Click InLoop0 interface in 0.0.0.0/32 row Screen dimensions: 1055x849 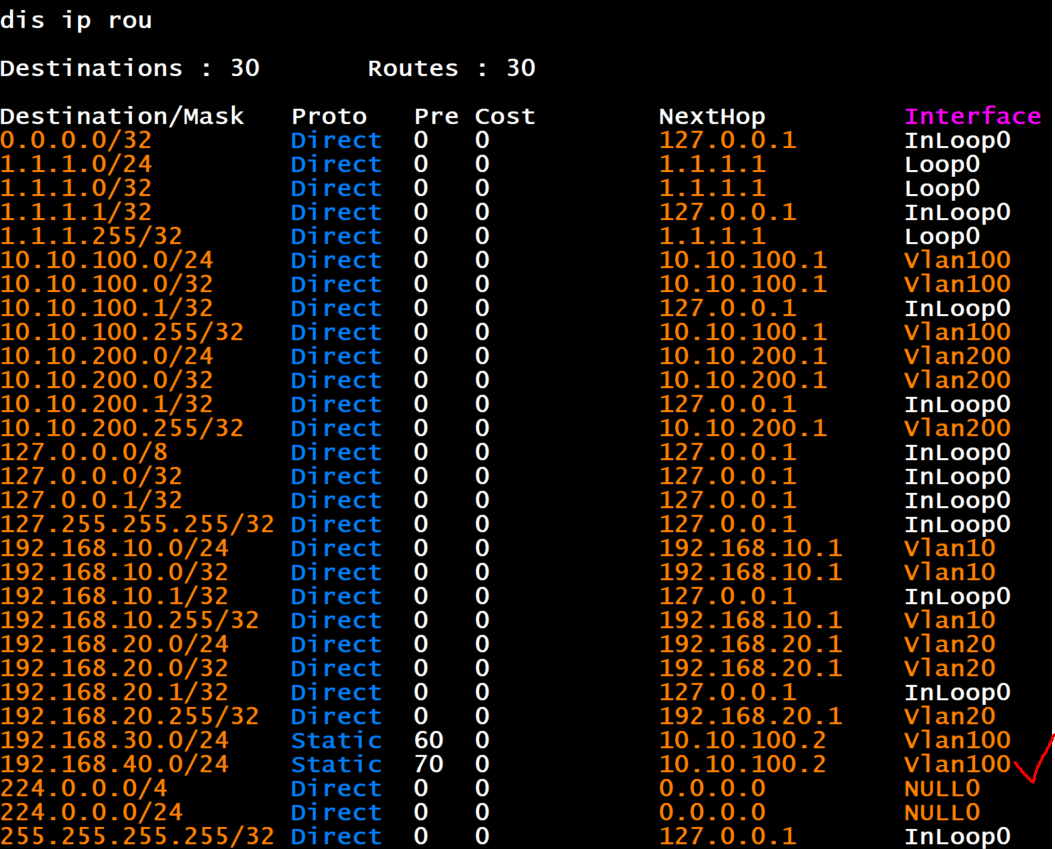pos(957,140)
